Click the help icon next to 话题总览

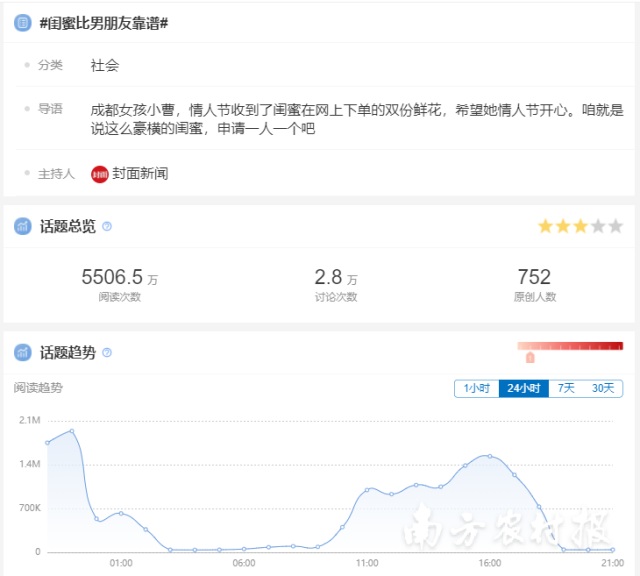[107, 226]
